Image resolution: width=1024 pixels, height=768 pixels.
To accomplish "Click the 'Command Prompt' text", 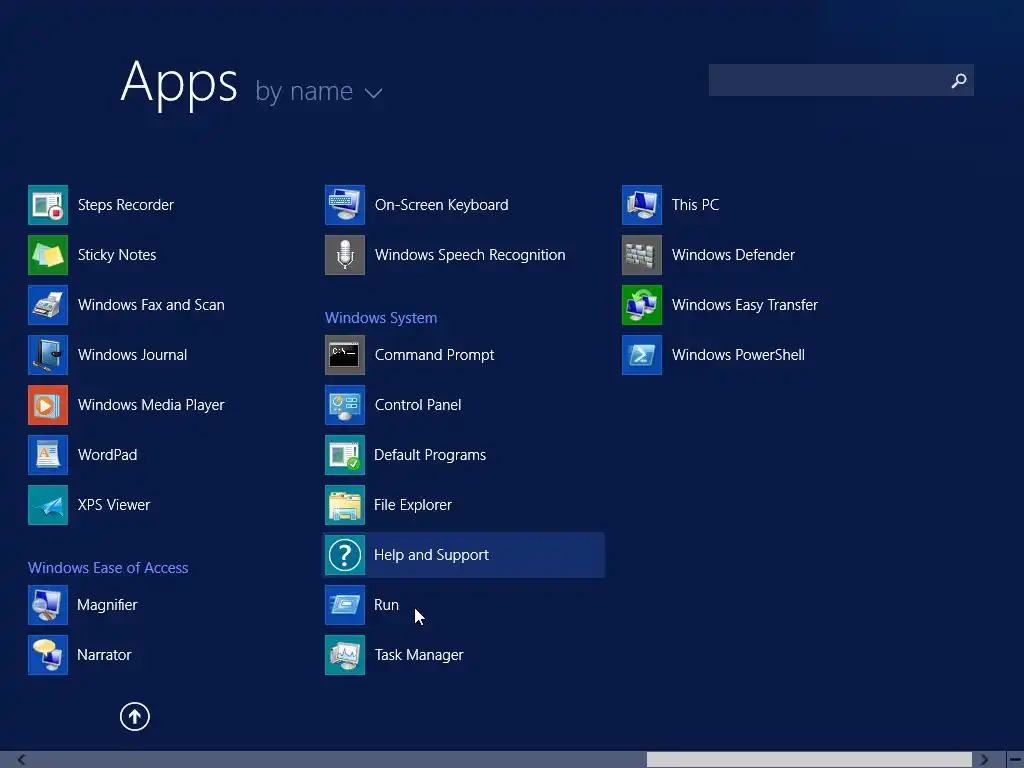I will tap(434, 355).
